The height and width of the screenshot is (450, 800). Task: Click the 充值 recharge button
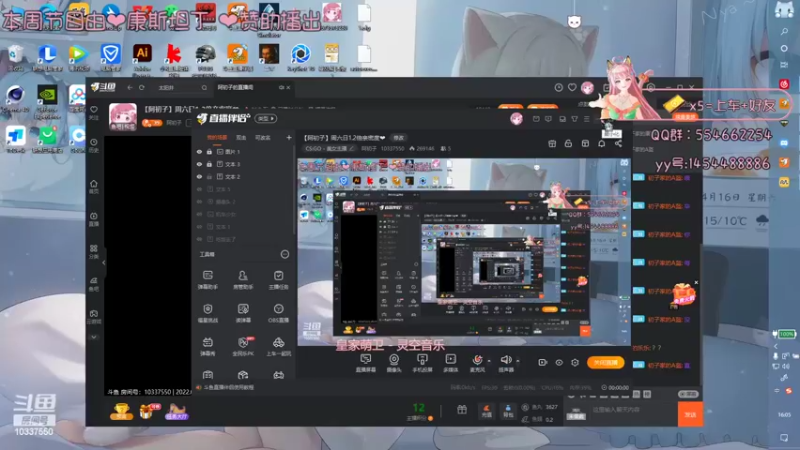pyautogui.click(x=487, y=411)
